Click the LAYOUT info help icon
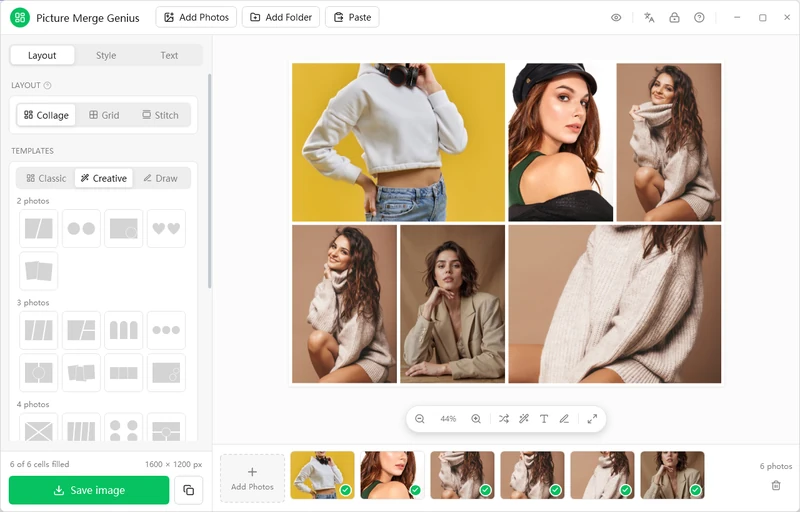Viewport: 800px width, 512px height. [47, 85]
